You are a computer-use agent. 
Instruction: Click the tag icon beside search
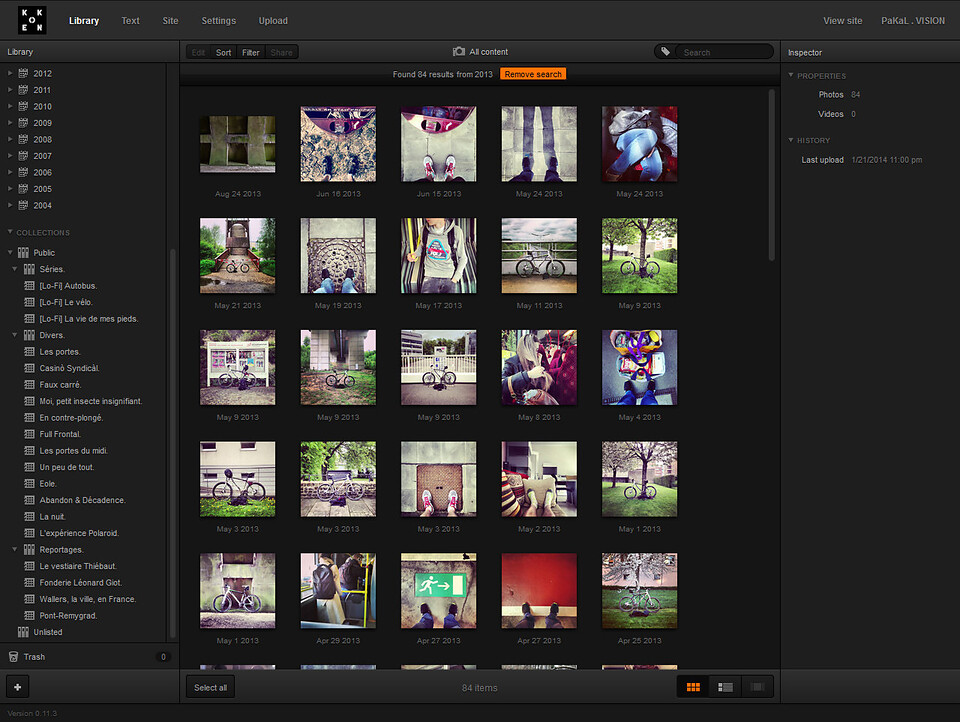666,51
